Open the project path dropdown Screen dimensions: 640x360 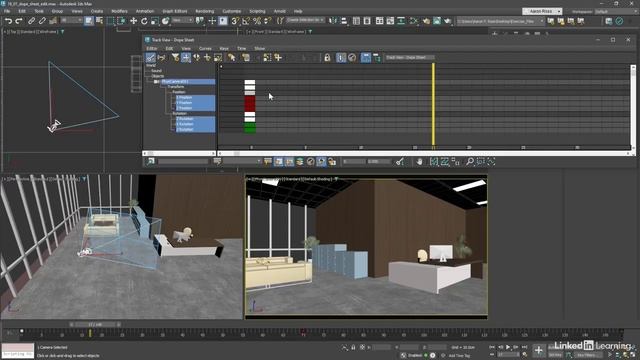pyautogui.click(x=500, y=21)
